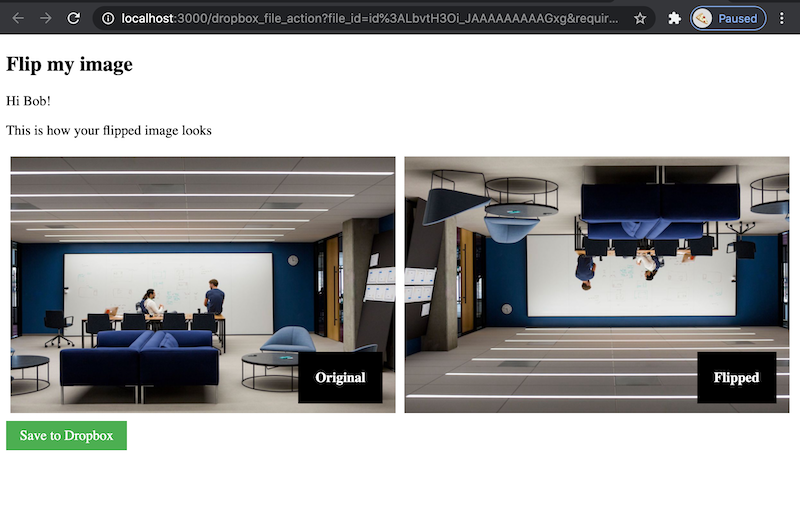Click the Flipped label badge
Viewport: 800px width, 522px height.
pyautogui.click(x=736, y=378)
